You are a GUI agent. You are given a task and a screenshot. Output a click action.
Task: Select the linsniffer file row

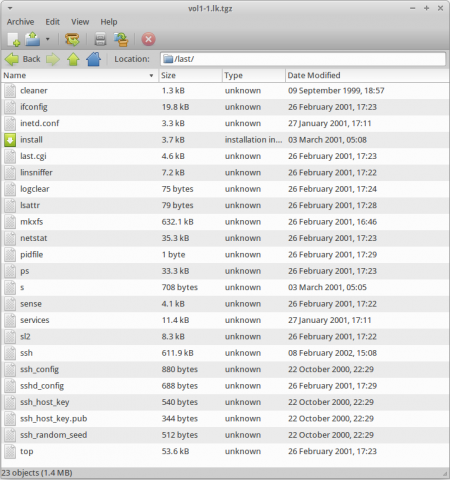point(225,173)
